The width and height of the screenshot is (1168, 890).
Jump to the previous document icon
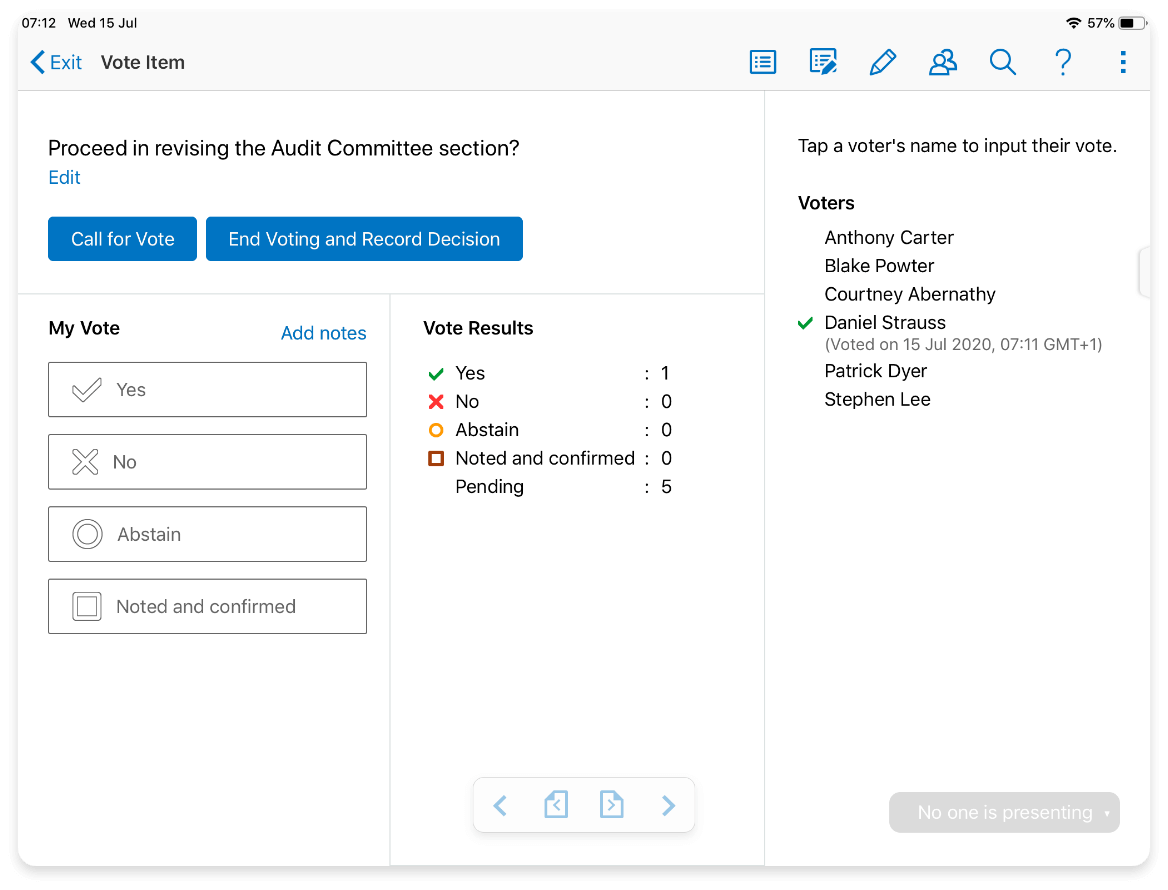(x=556, y=805)
